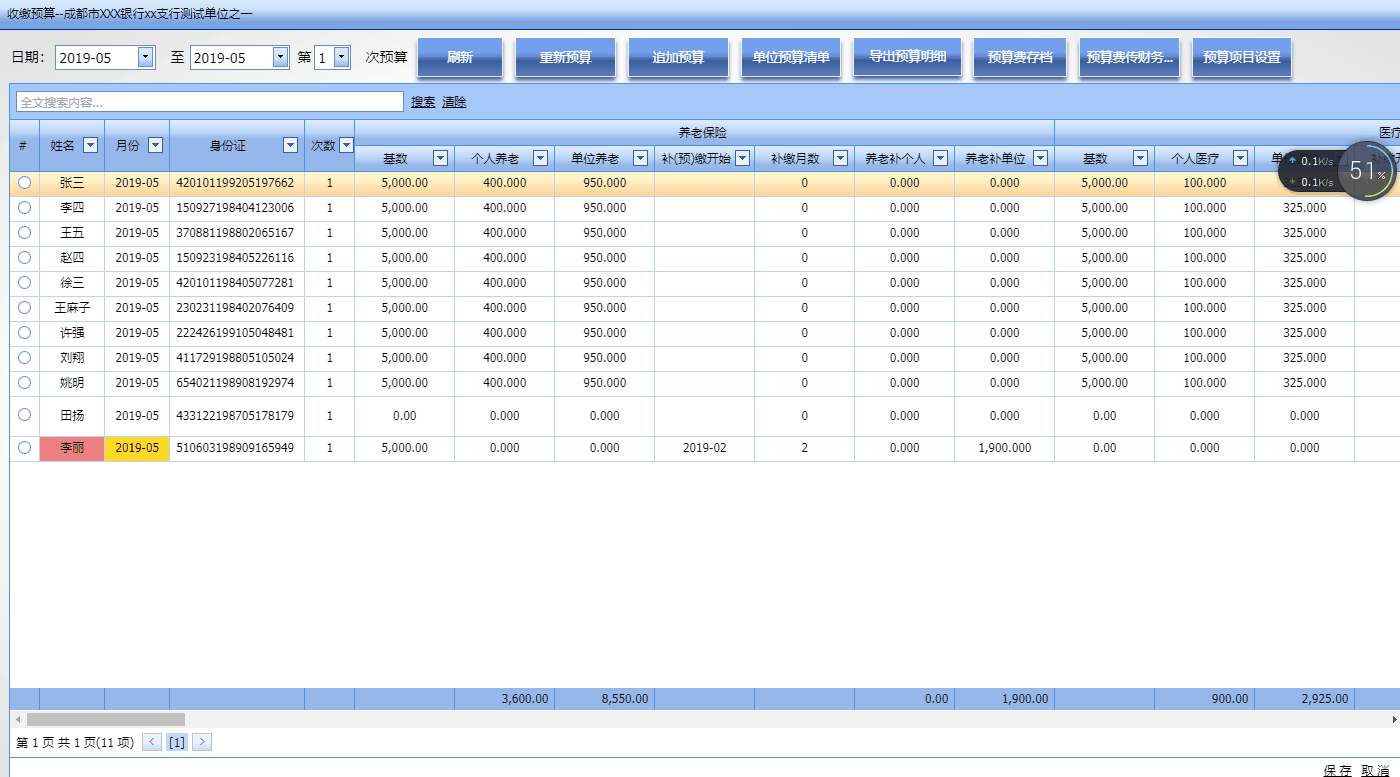Click the 保存 link at bottom

coord(1337,770)
